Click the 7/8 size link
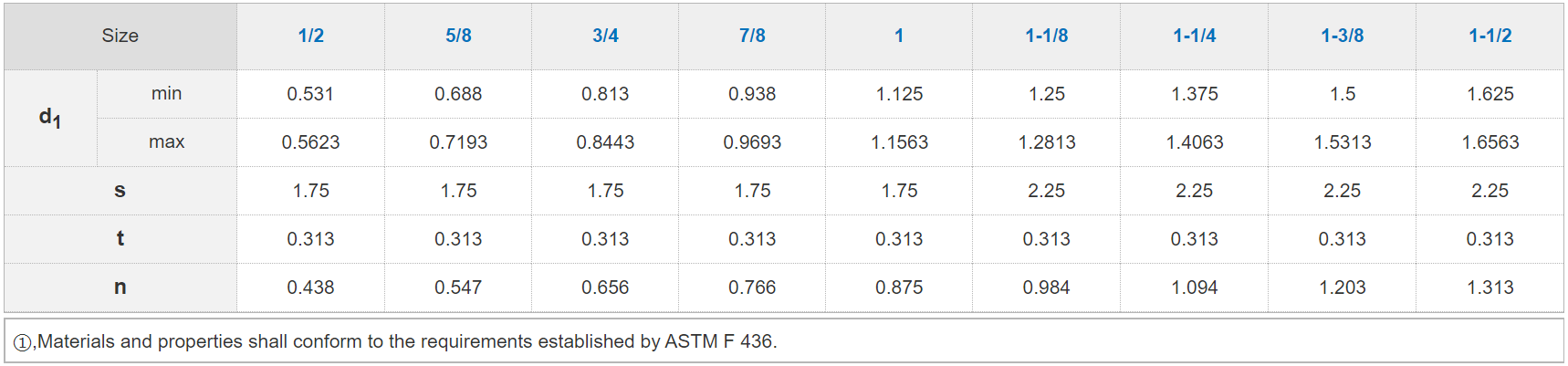 click(x=752, y=36)
